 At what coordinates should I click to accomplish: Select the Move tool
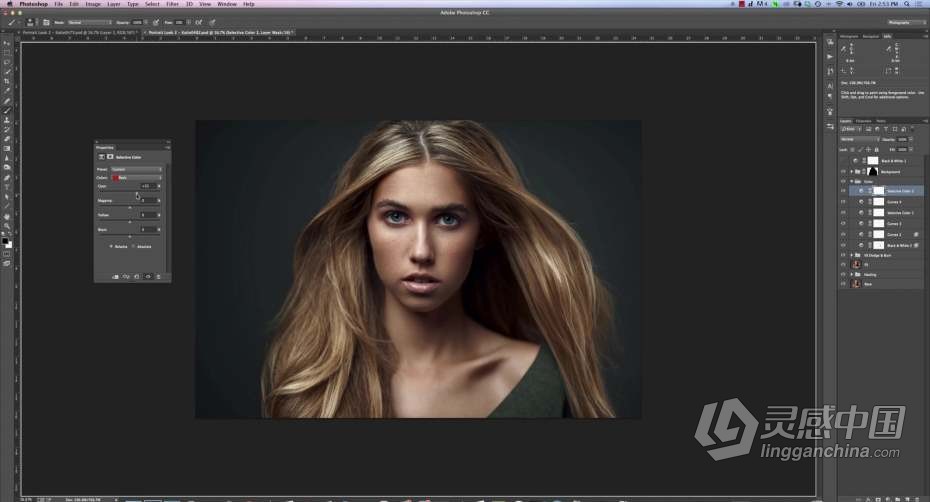pos(7,43)
